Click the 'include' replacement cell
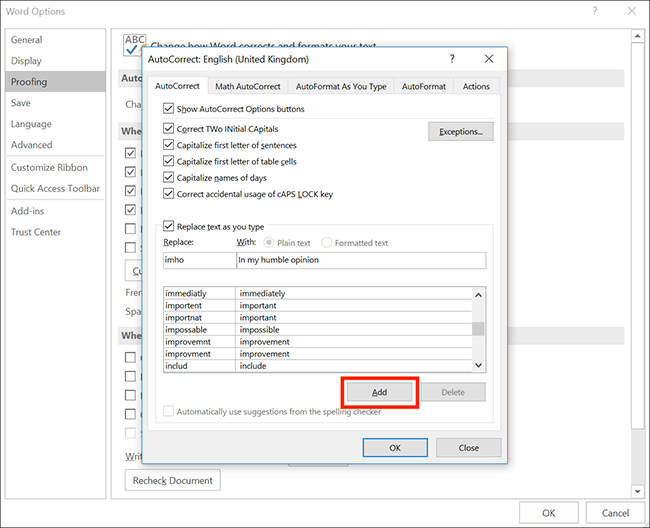This screenshot has width=650, height=528. (354, 366)
